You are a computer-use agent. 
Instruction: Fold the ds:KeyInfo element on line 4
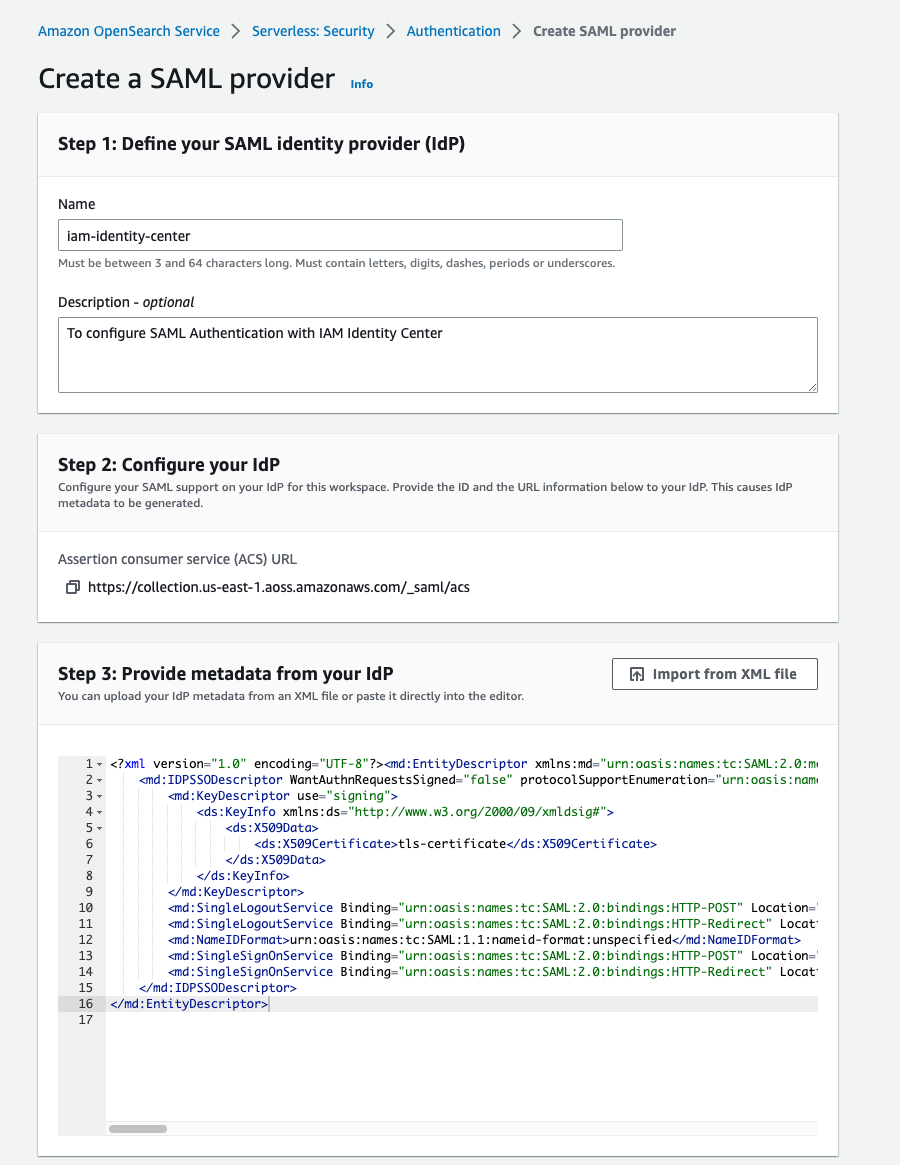pos(100,812)
